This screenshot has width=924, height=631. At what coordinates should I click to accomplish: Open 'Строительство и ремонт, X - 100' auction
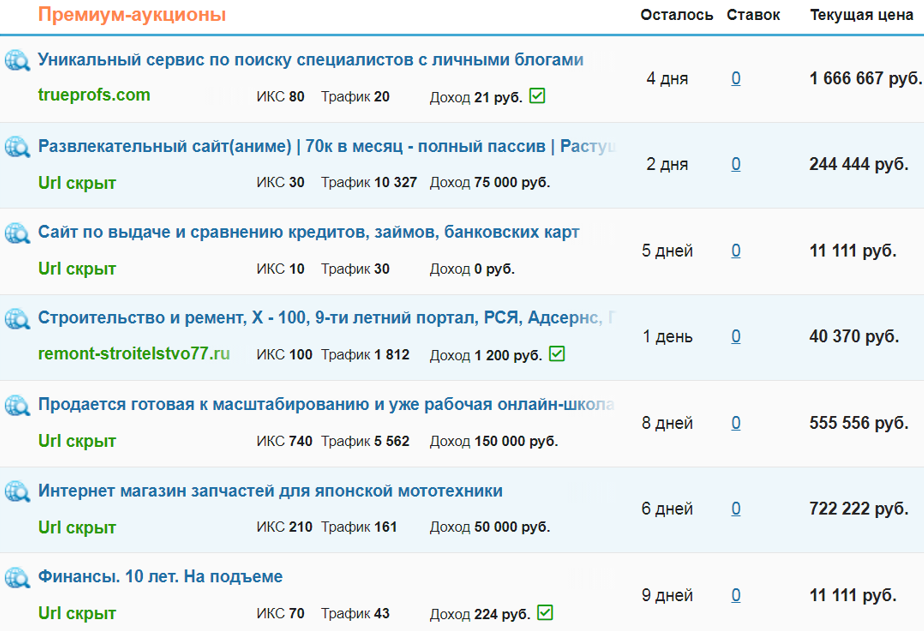(327, 318)
